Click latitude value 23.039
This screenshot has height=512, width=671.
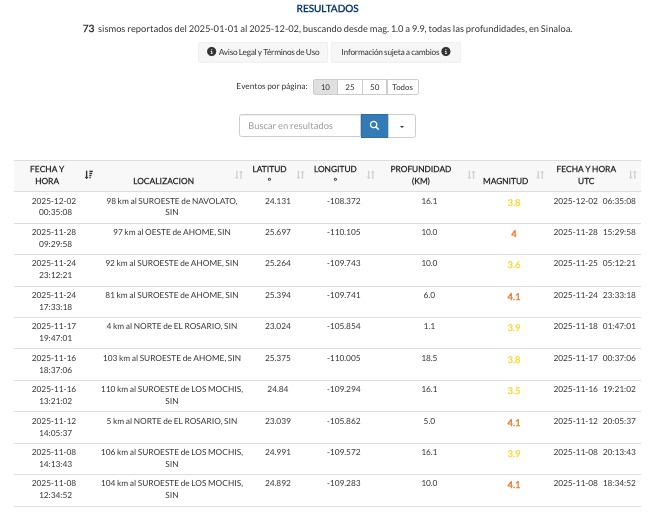coord(278,421)
